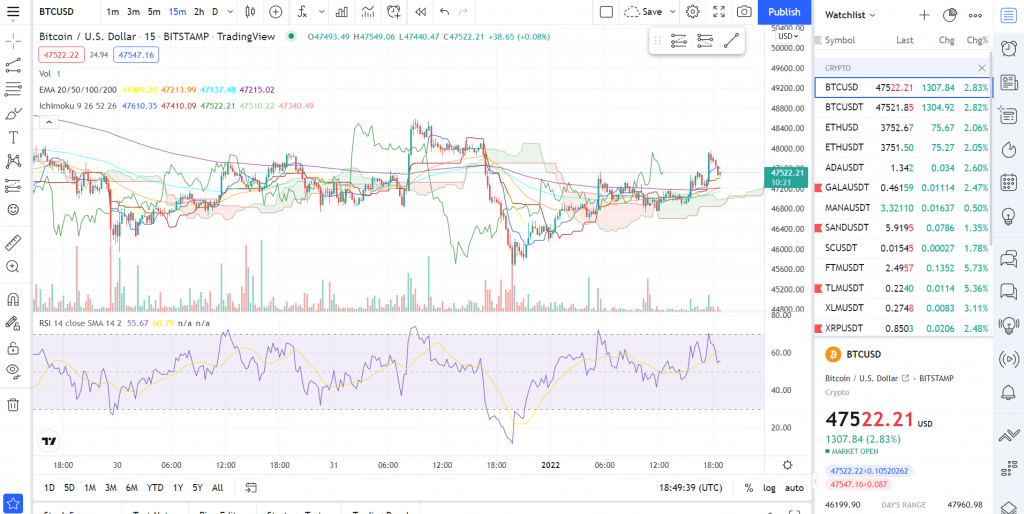Enter fullscreen mode
1024x514 pixels.
tap(719, 12)
